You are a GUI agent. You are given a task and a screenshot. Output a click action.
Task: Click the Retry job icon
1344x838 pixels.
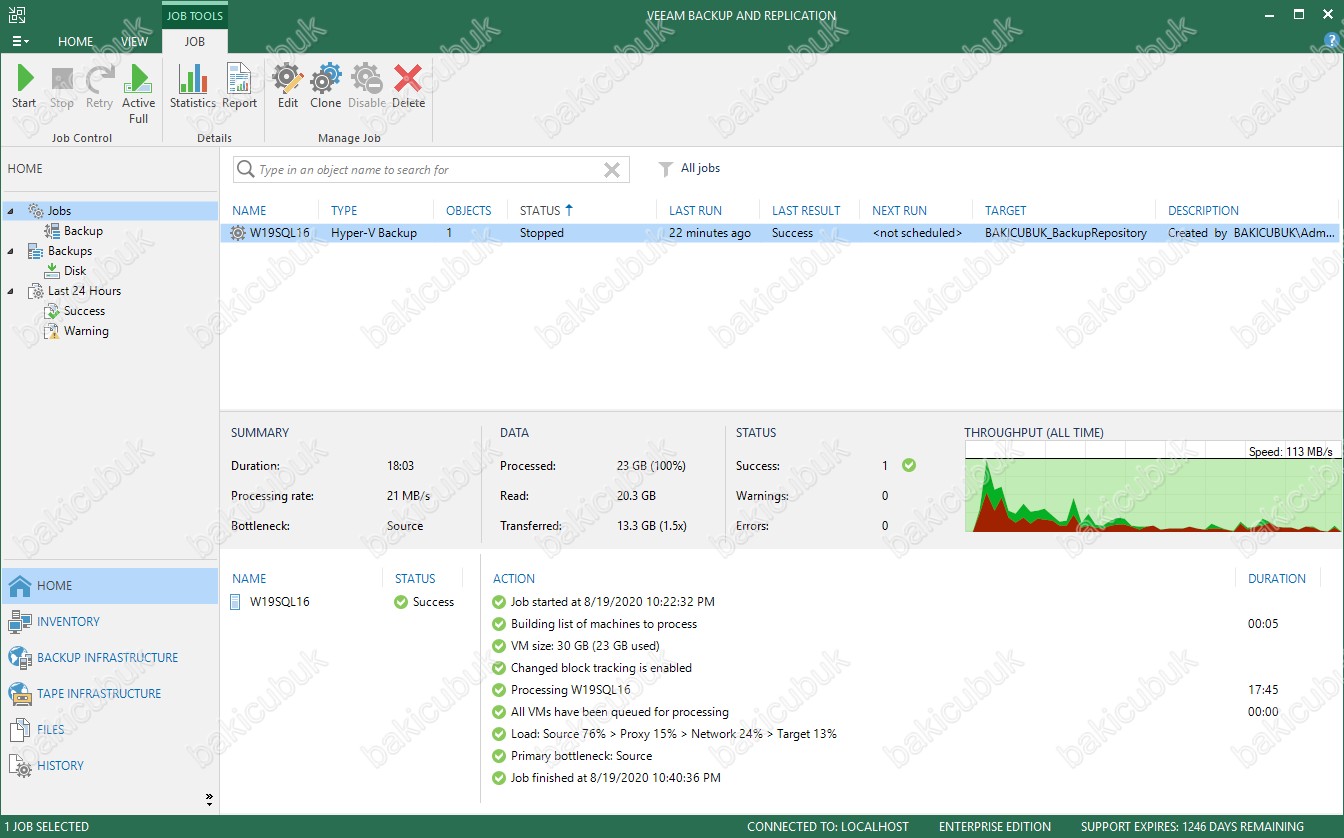[99, 86]
